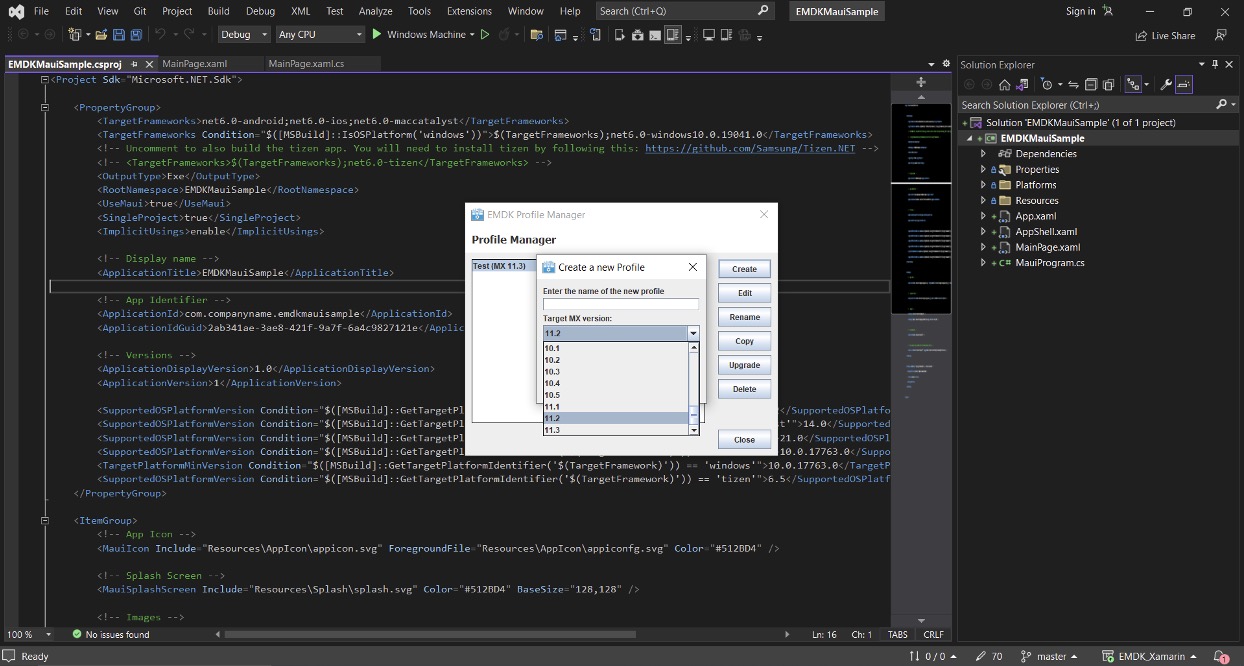
Task: Expand the Dependencies node
Action: point(984,154)
